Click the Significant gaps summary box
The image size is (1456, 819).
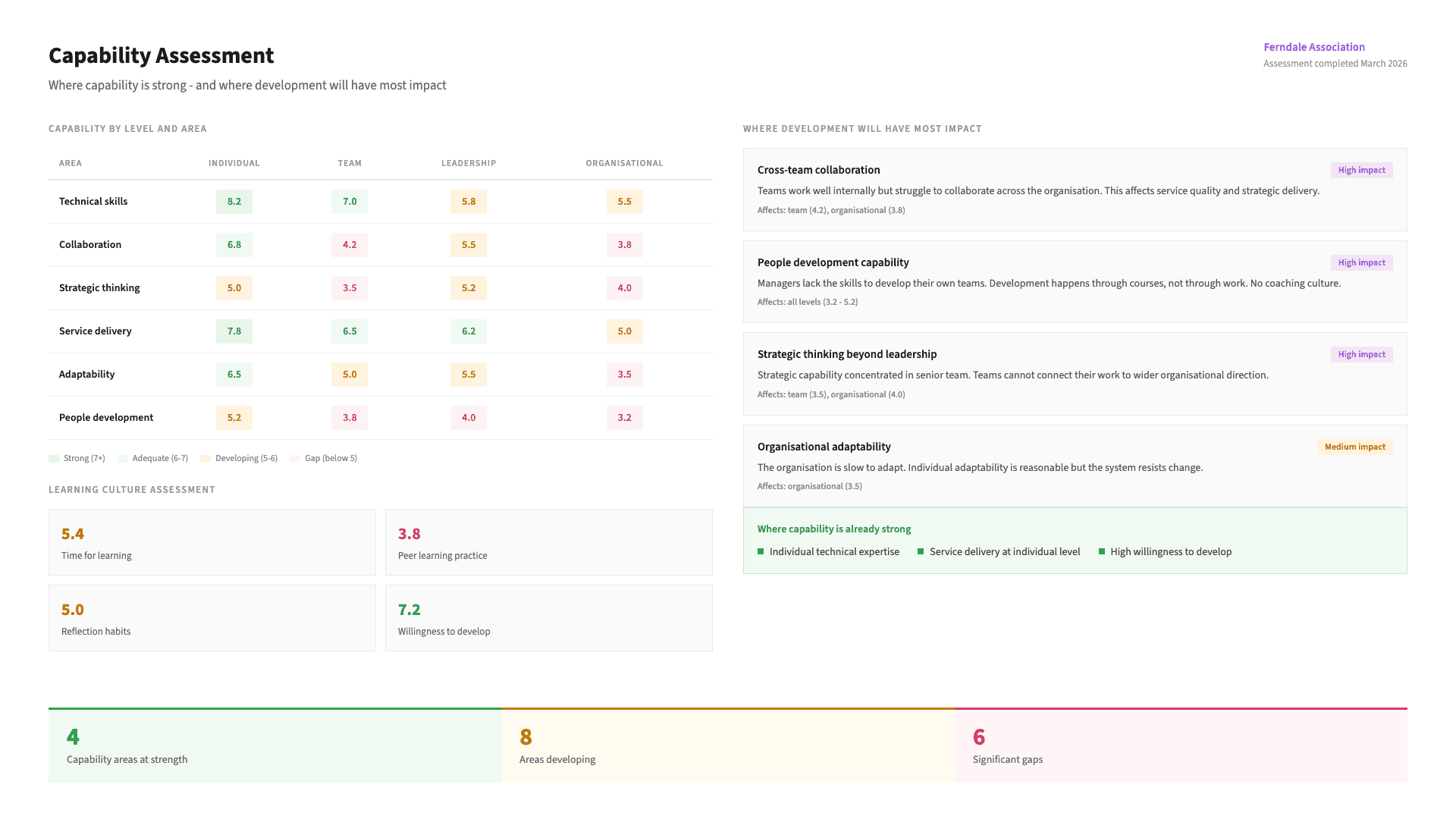point(1180,746)
